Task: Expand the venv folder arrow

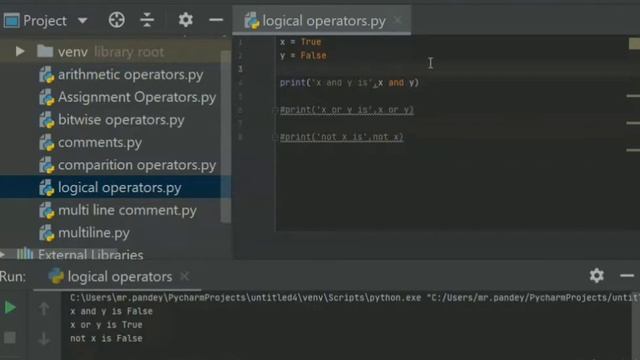Action: tap(20, 51)
